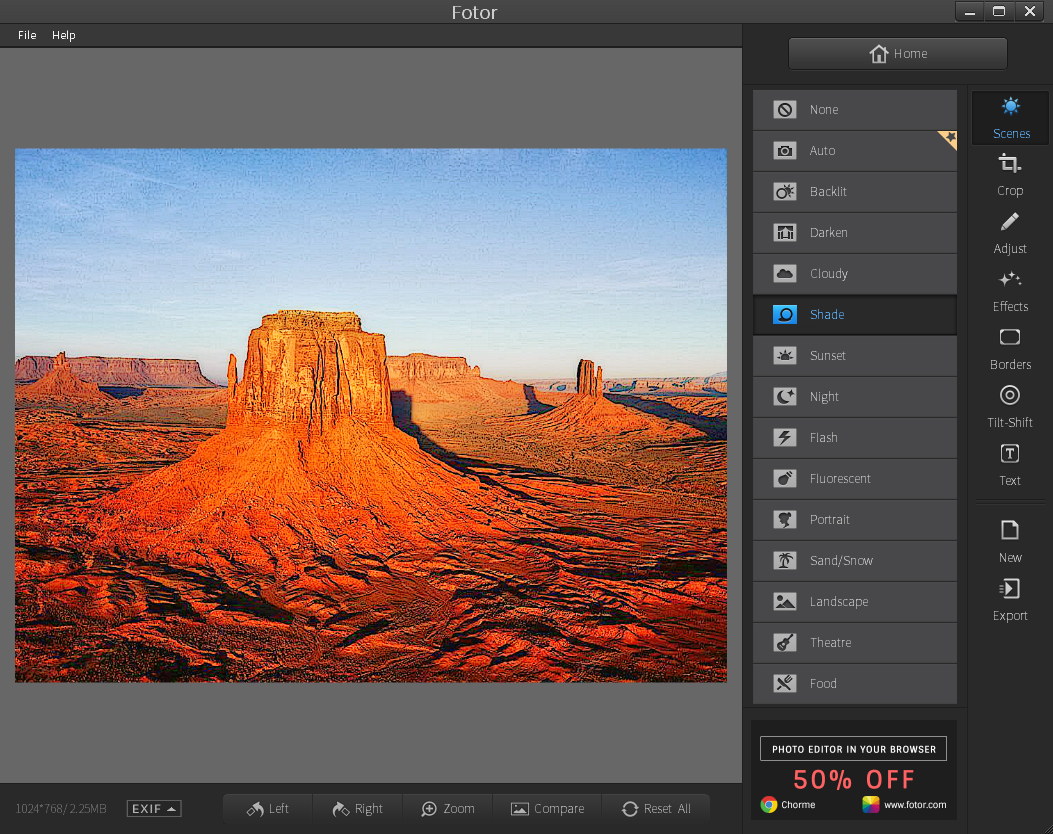Click the desert photo in the canvas

[371, 415]
